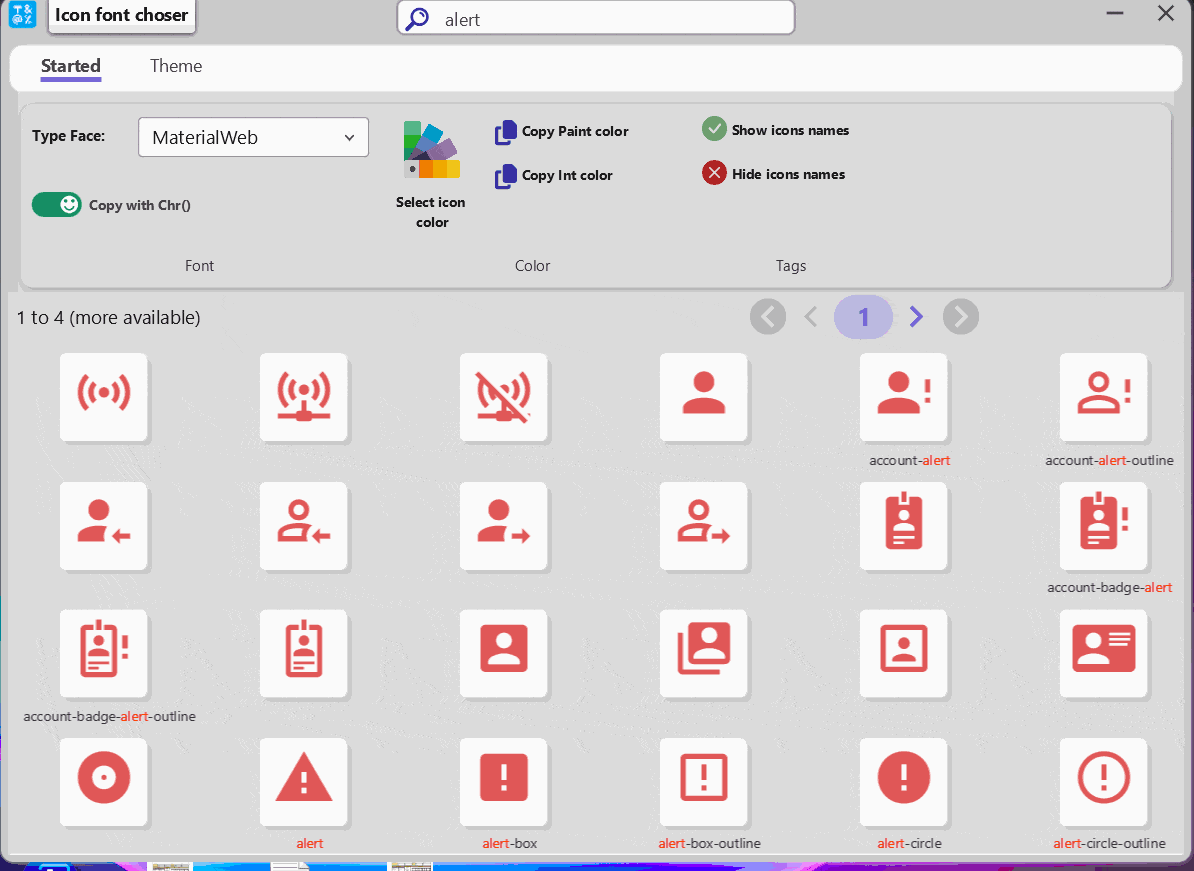Go to the first page of results
Image resolution: width=1194 pixels, height=871 pixels.
(x=768, y=317)
